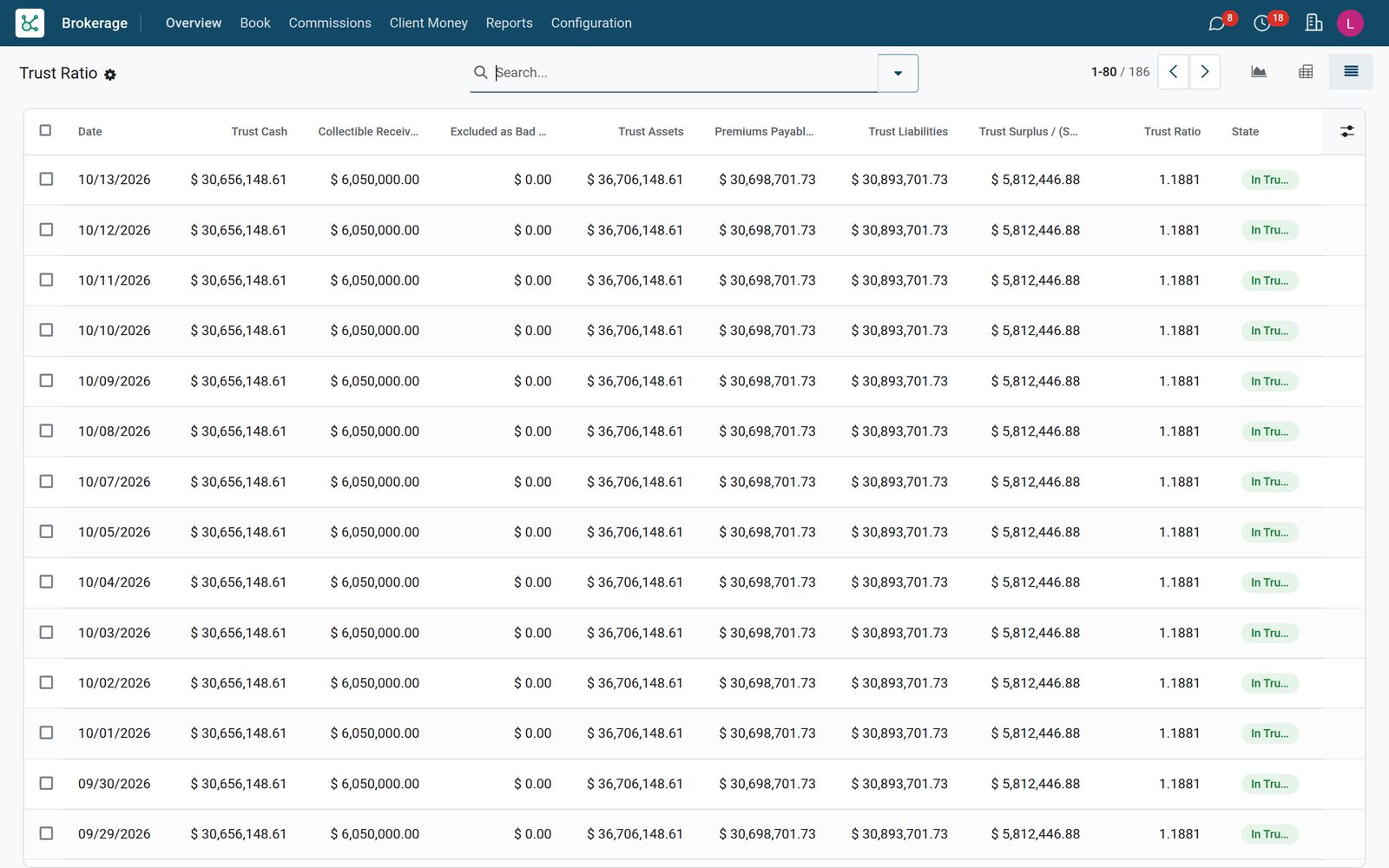The height and width of the screenshot is (868, 1389).
Task: Click the Brokerage app name
Action: (95, 23)
